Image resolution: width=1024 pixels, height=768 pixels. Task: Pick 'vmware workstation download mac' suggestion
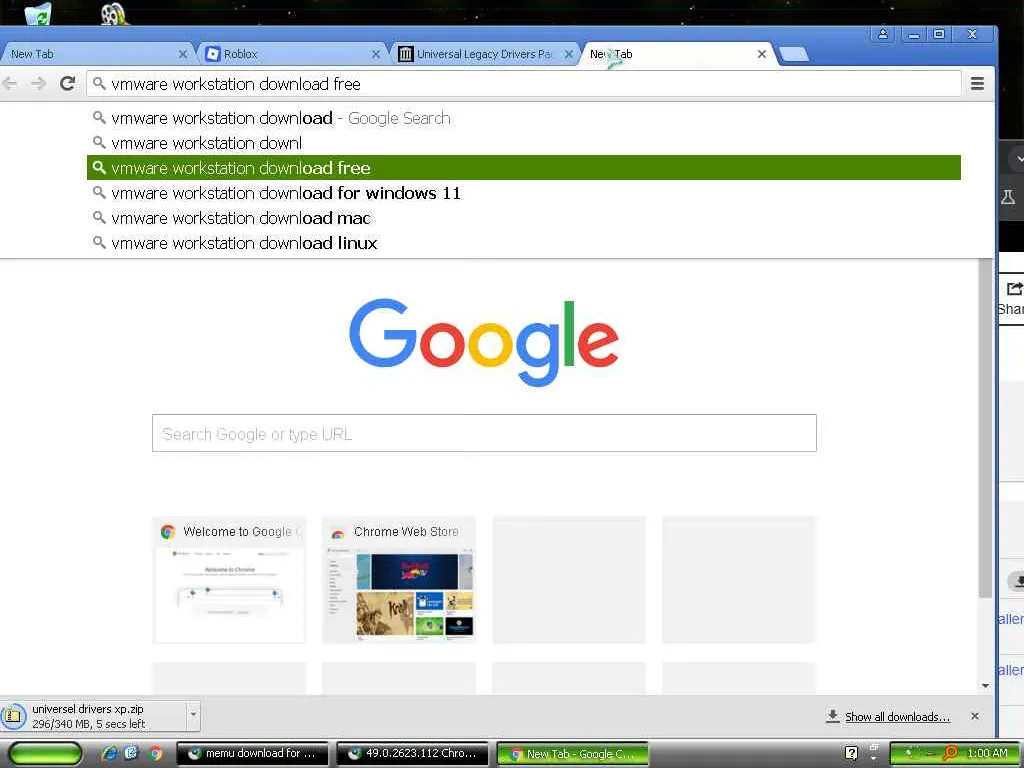(x=524, y=217)
